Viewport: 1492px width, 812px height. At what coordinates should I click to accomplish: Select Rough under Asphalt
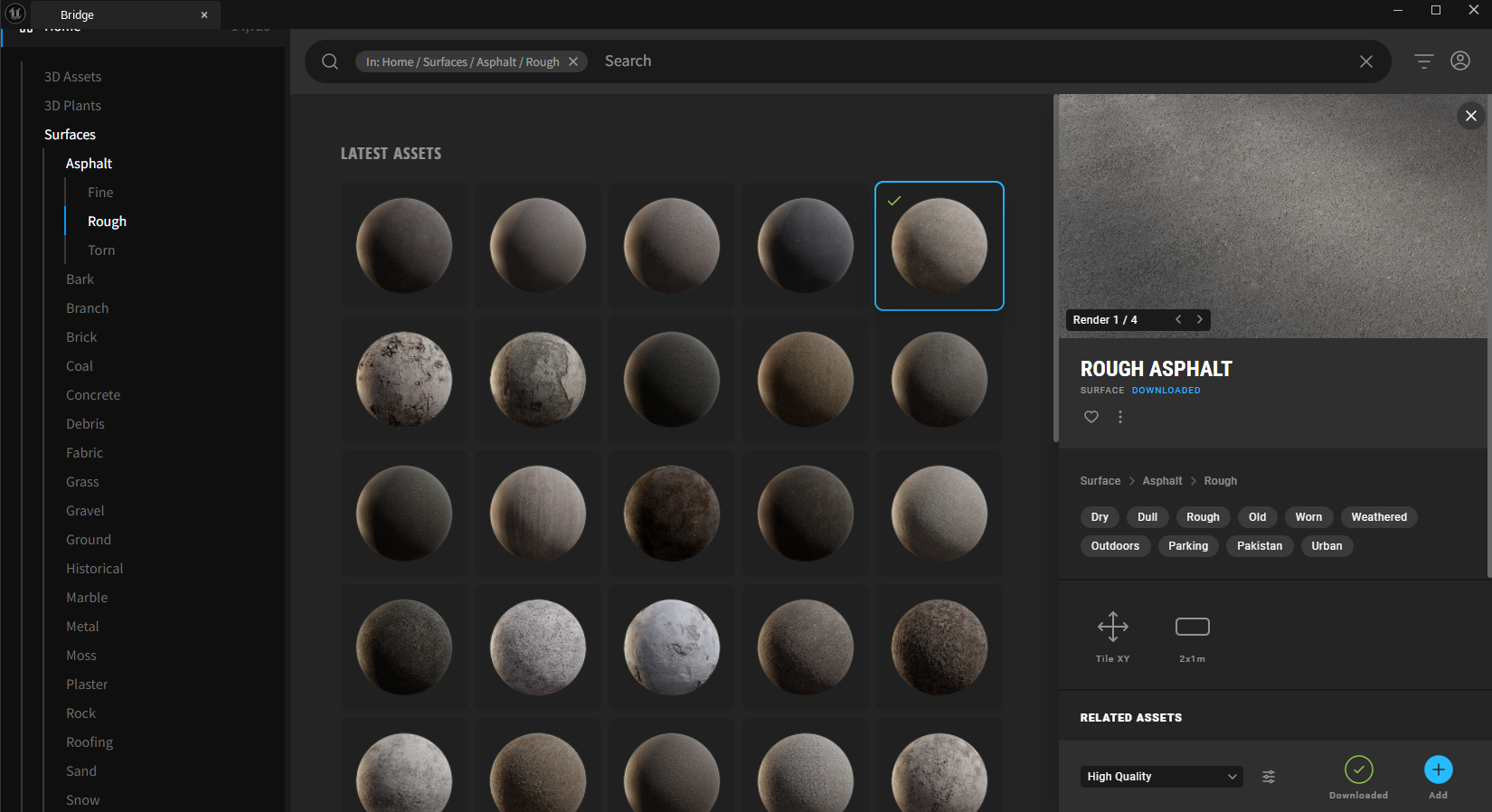pyautogui.click(x=108, y=222)
